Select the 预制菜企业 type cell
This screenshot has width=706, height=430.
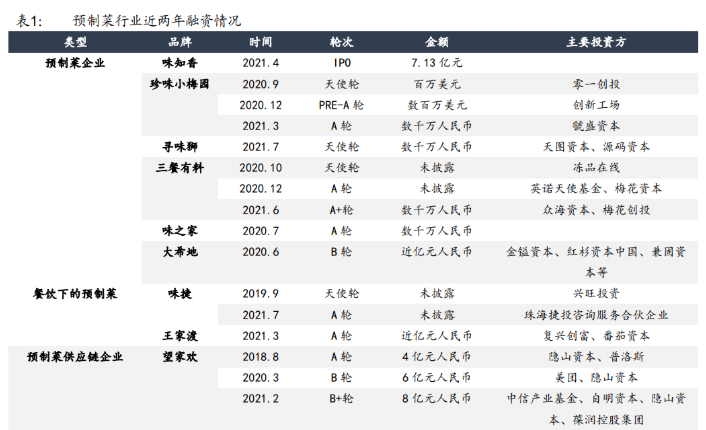click(75, 63)
